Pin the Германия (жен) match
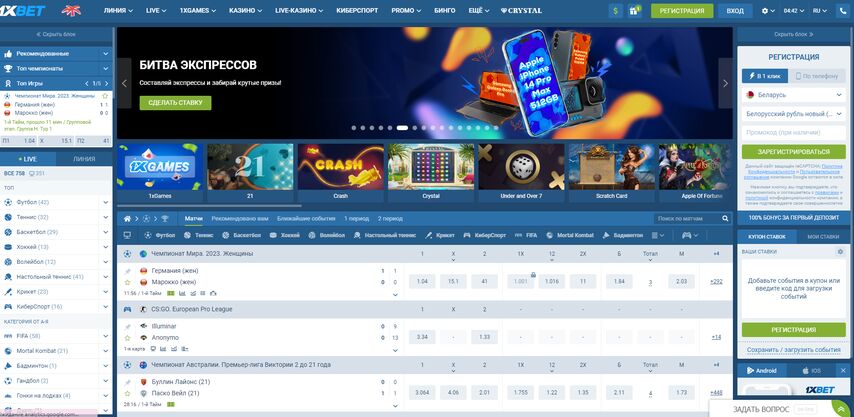 pos(128,271)
